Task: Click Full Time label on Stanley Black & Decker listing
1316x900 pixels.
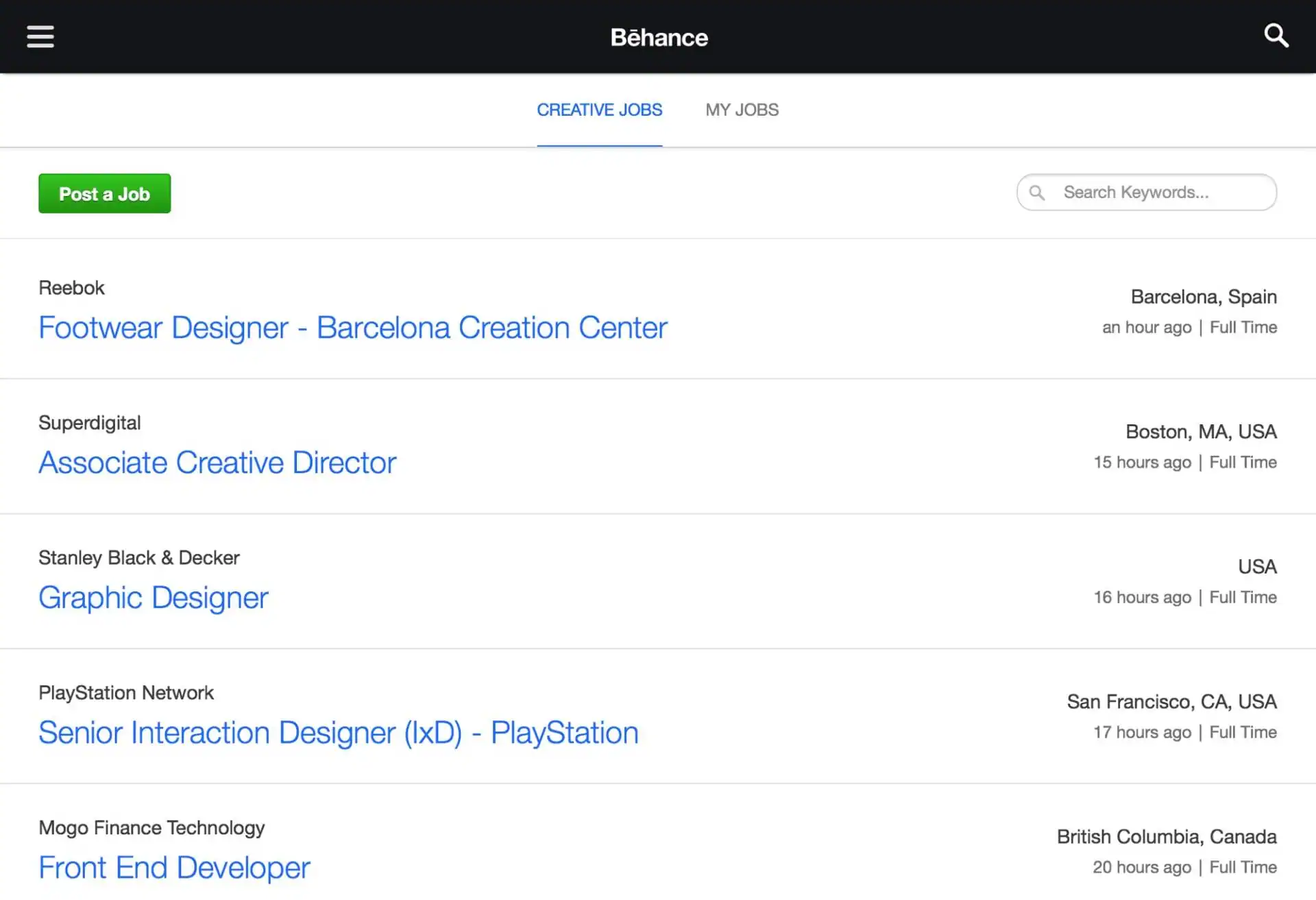Action: click(x=1243, y=598)
